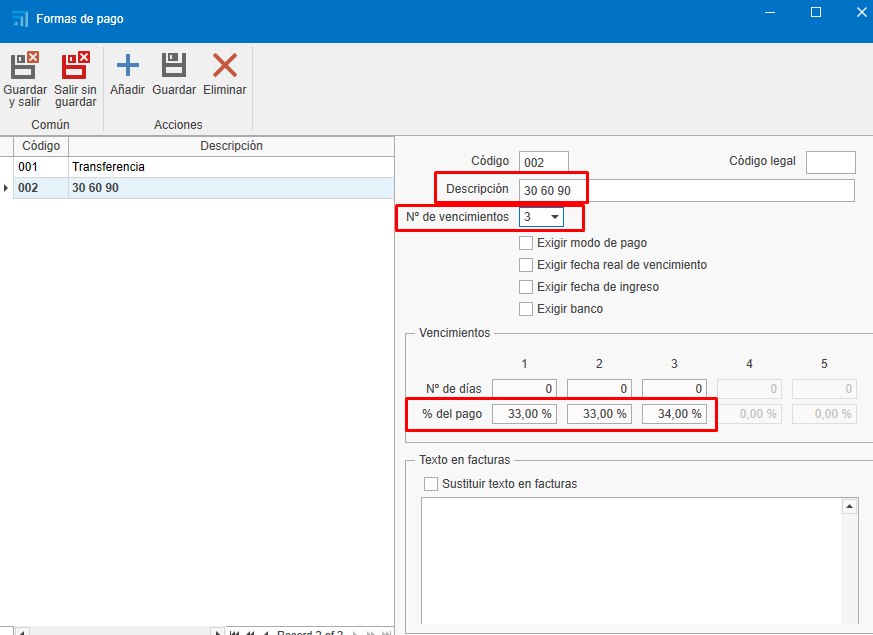This screenshot has height=635, width=873.
Task: Click Nº de días field for vencimiento 1
Action: click(524, 388)
